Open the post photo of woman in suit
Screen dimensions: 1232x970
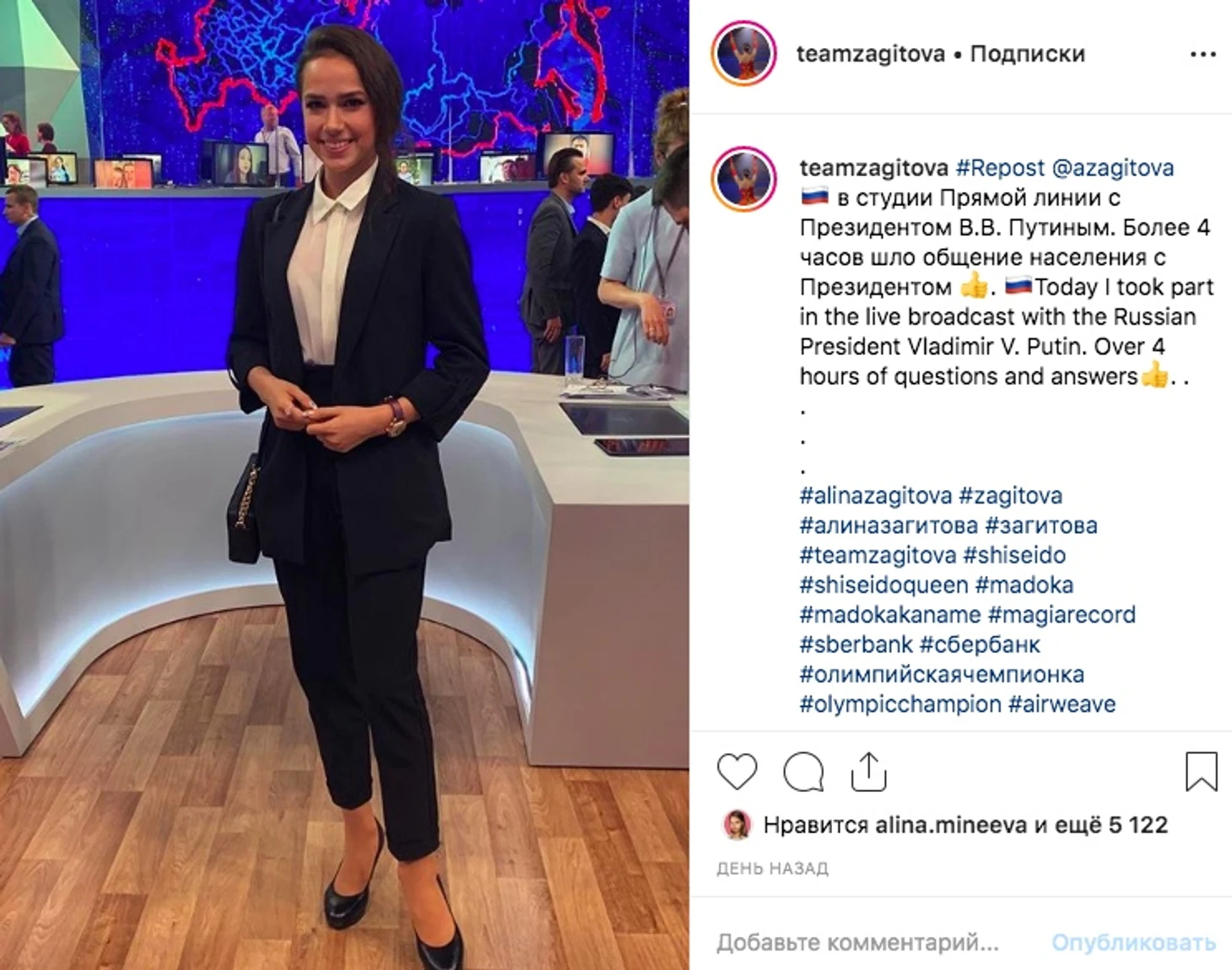[344, 485]
